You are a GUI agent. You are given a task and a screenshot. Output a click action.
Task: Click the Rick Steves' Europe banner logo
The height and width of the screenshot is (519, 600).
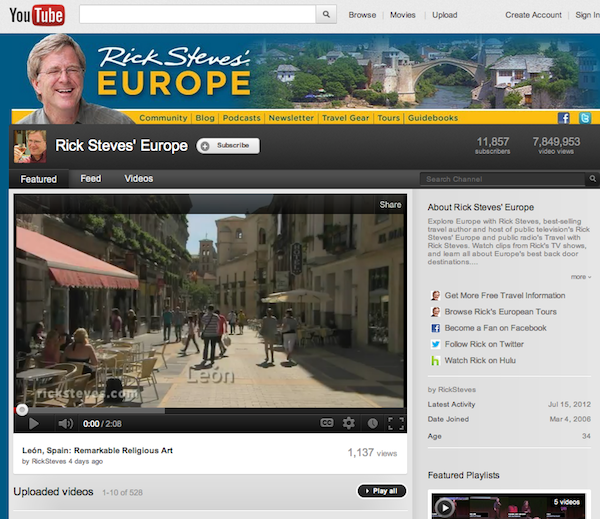pyautogui.click(x=174, y=72)
